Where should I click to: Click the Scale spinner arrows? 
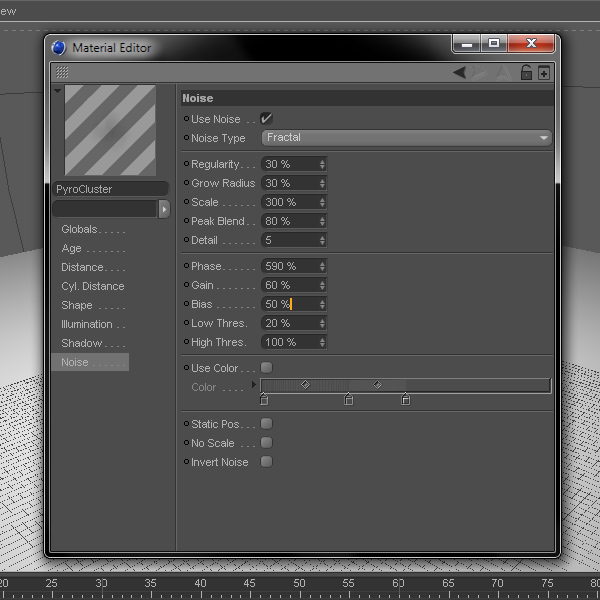pyautogui.click(x=322, y=202)
